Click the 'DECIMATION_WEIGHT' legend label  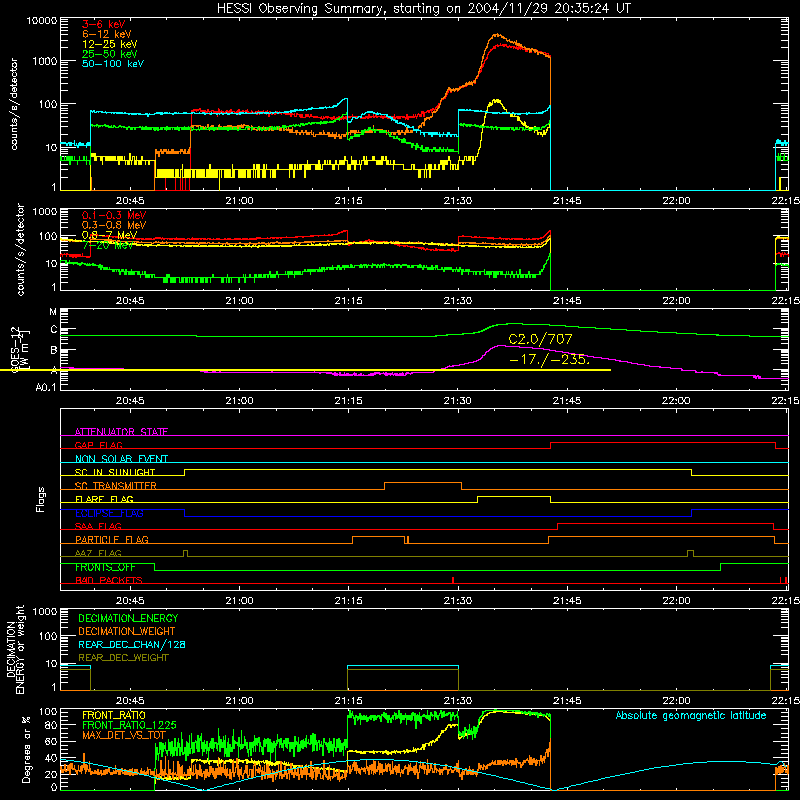click(127, 631)
